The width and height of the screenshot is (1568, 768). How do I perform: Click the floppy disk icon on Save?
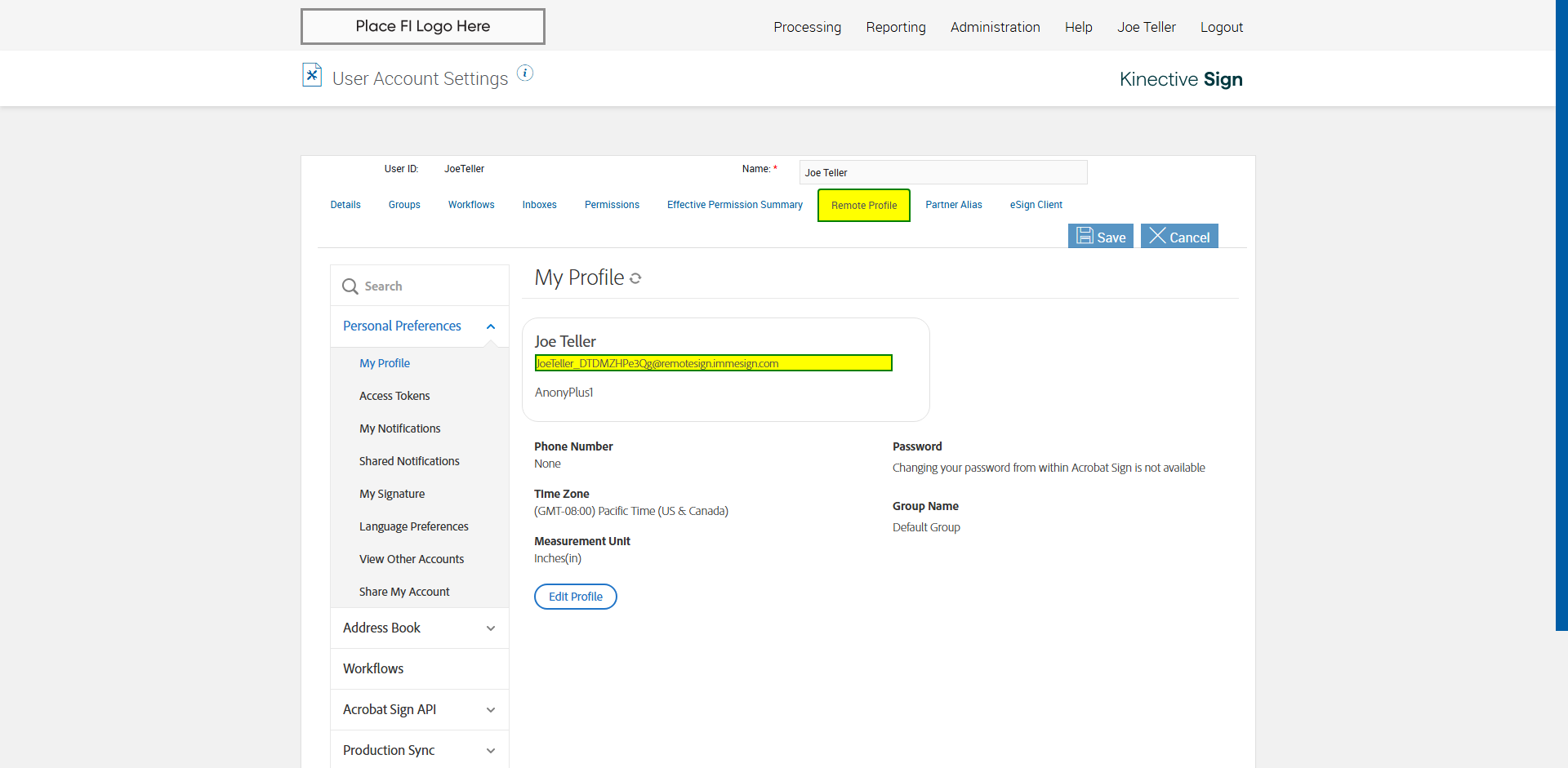tap(1085, 236)
